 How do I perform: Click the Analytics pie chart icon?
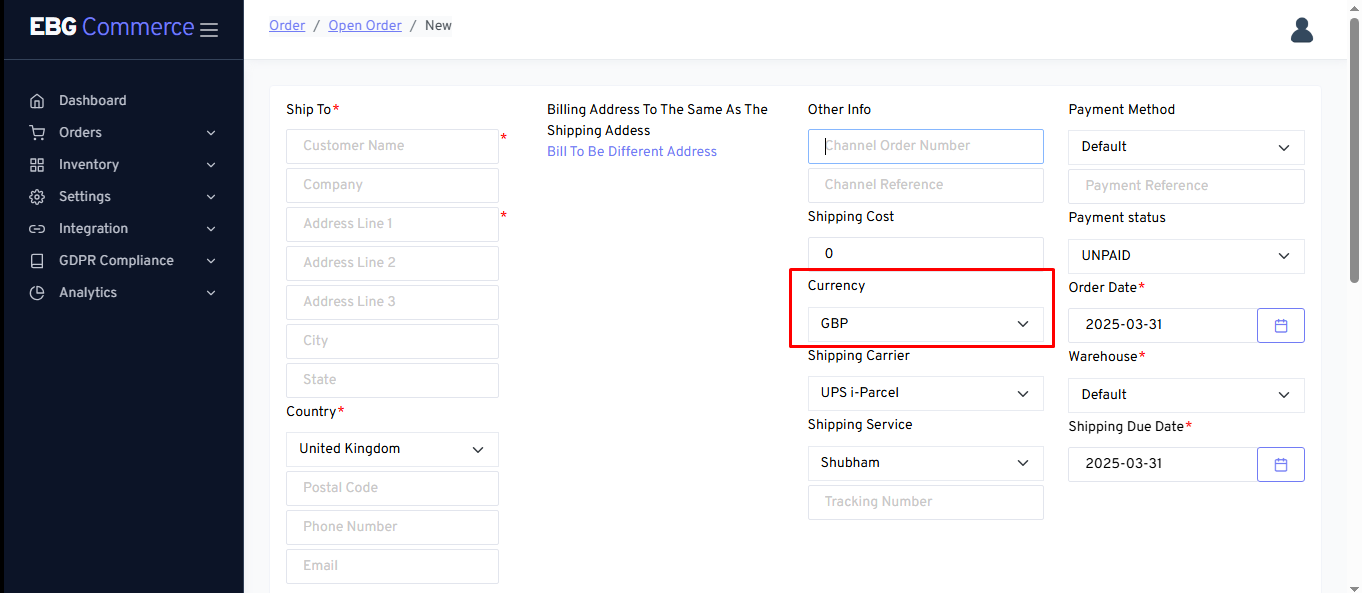[37, 293]
